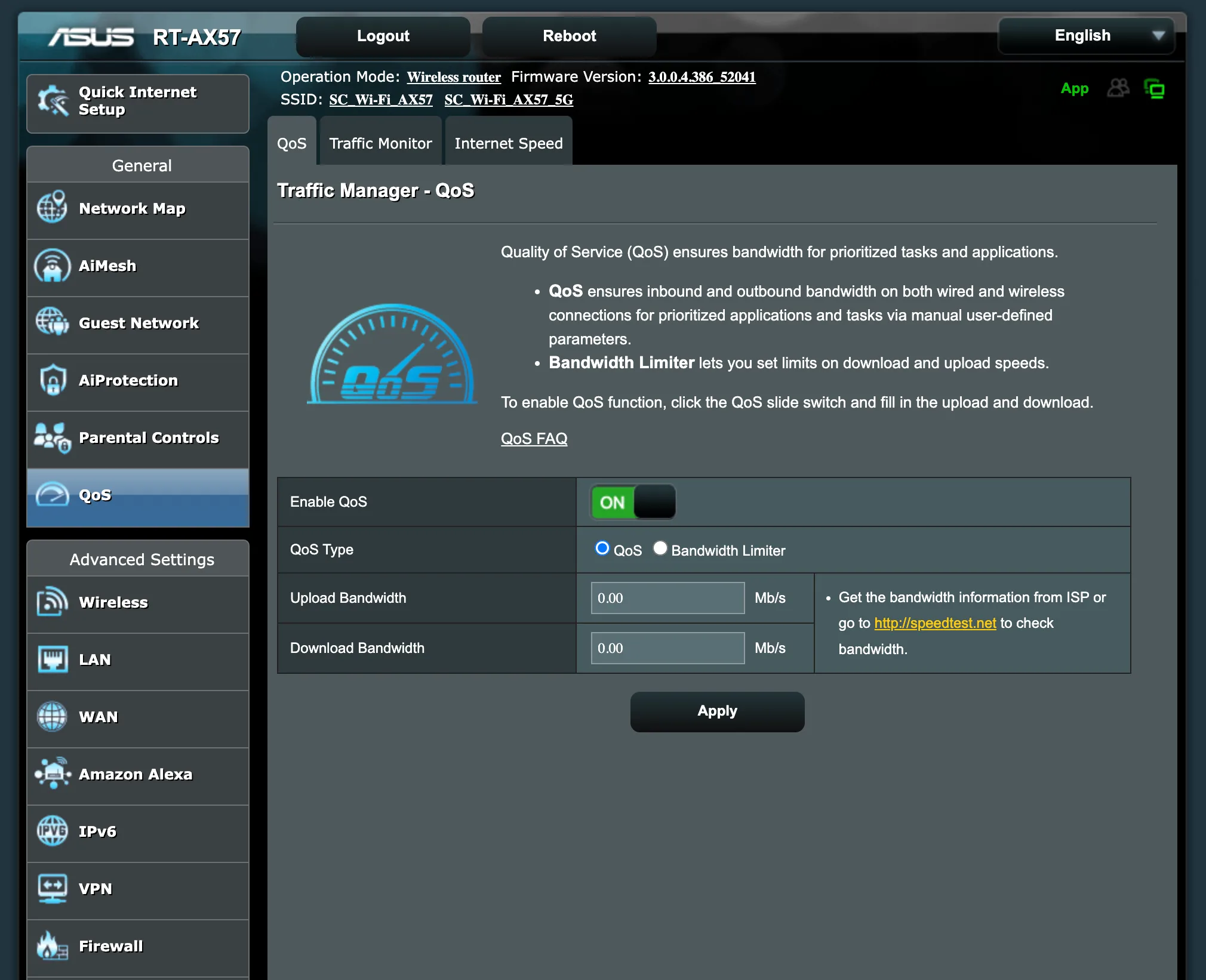
Task: Click the green network devices icon
Action: (1155, 89)
